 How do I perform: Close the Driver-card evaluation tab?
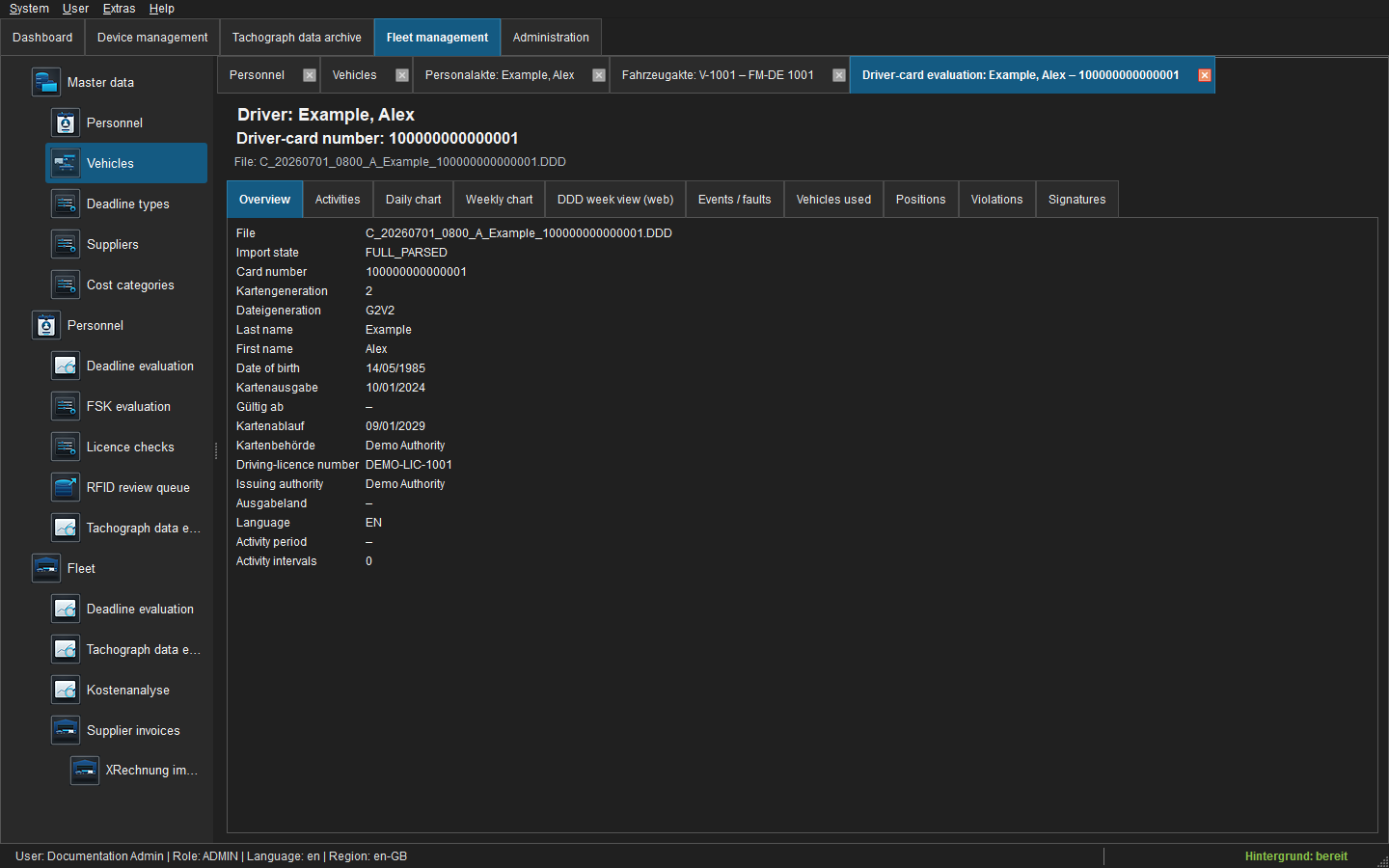click(1205, 75)
